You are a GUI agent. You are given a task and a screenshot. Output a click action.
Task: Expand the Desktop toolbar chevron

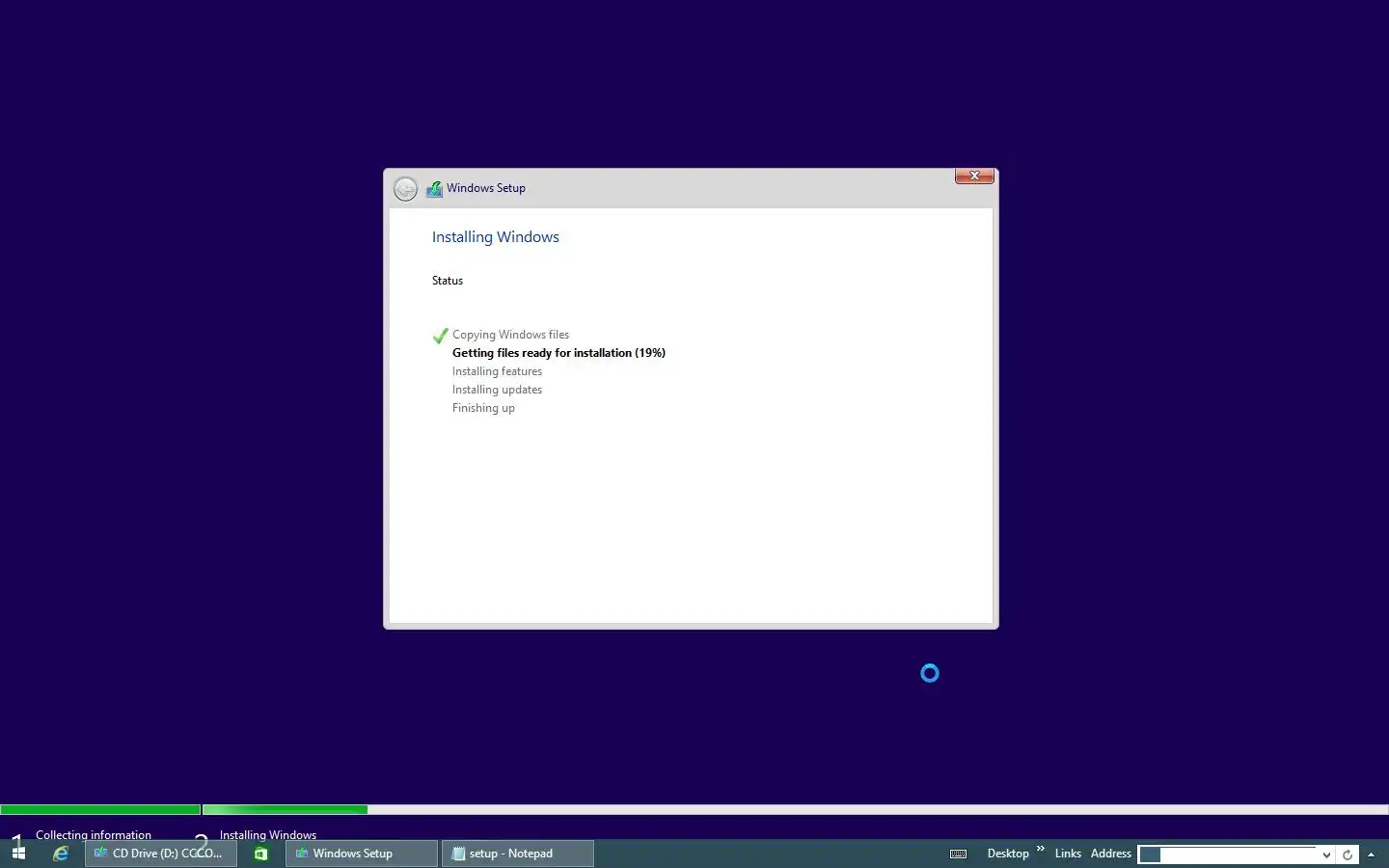(1041, 849)
